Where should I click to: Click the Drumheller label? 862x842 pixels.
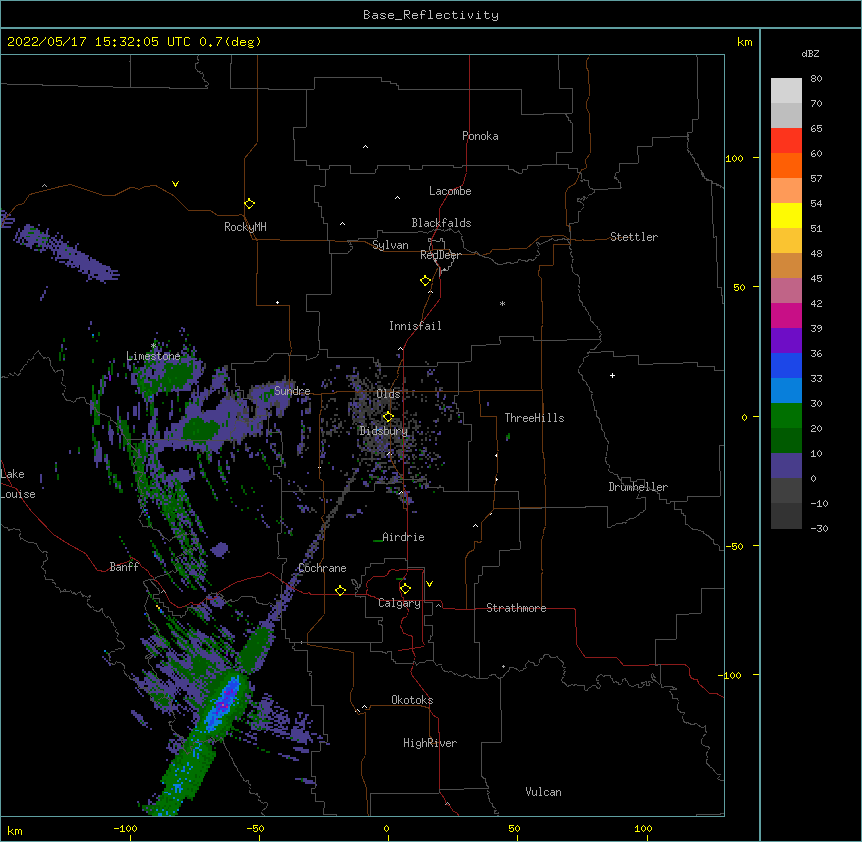[638, 487]
